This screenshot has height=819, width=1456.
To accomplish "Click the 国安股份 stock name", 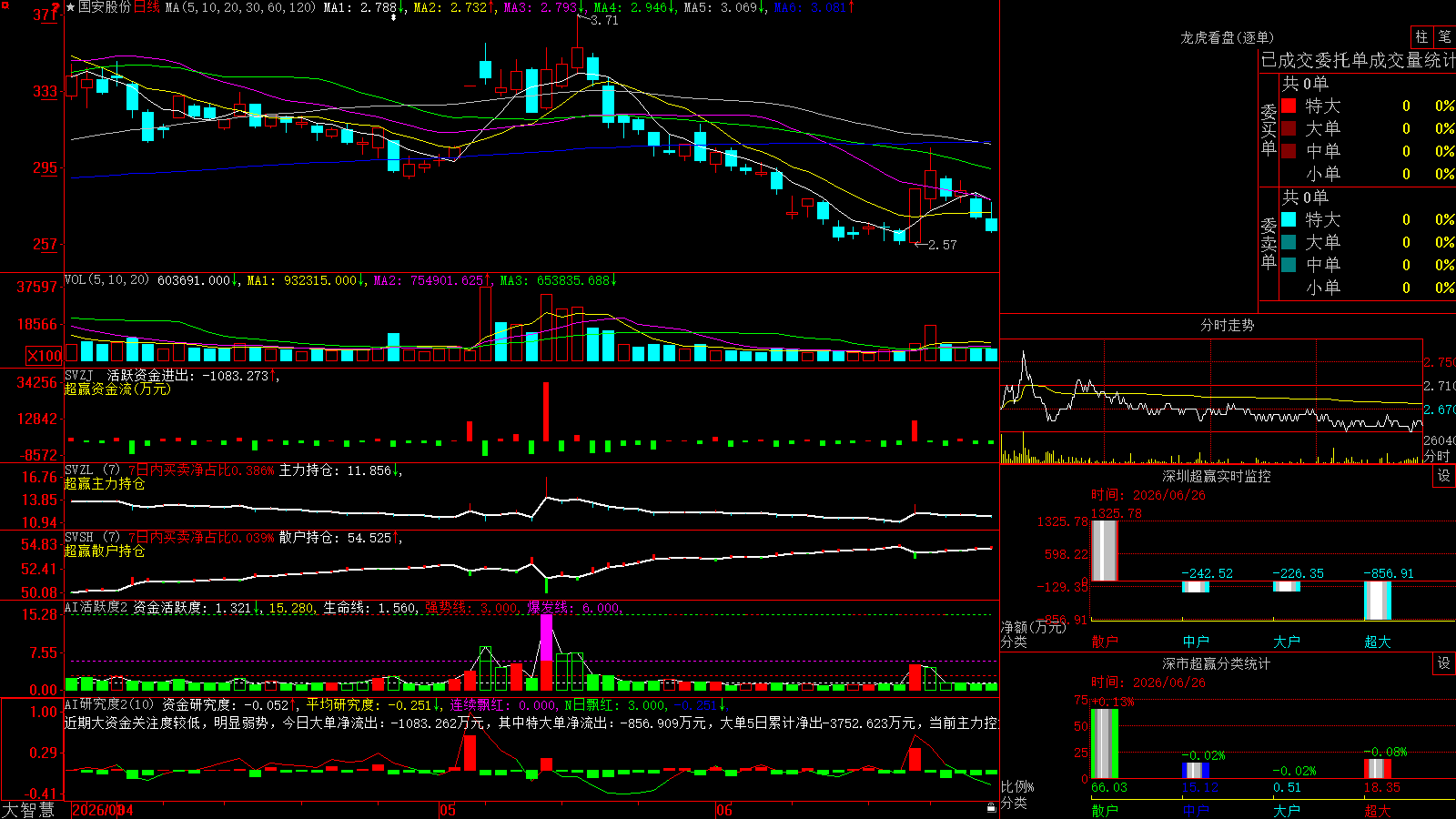I will coord(105,7).
